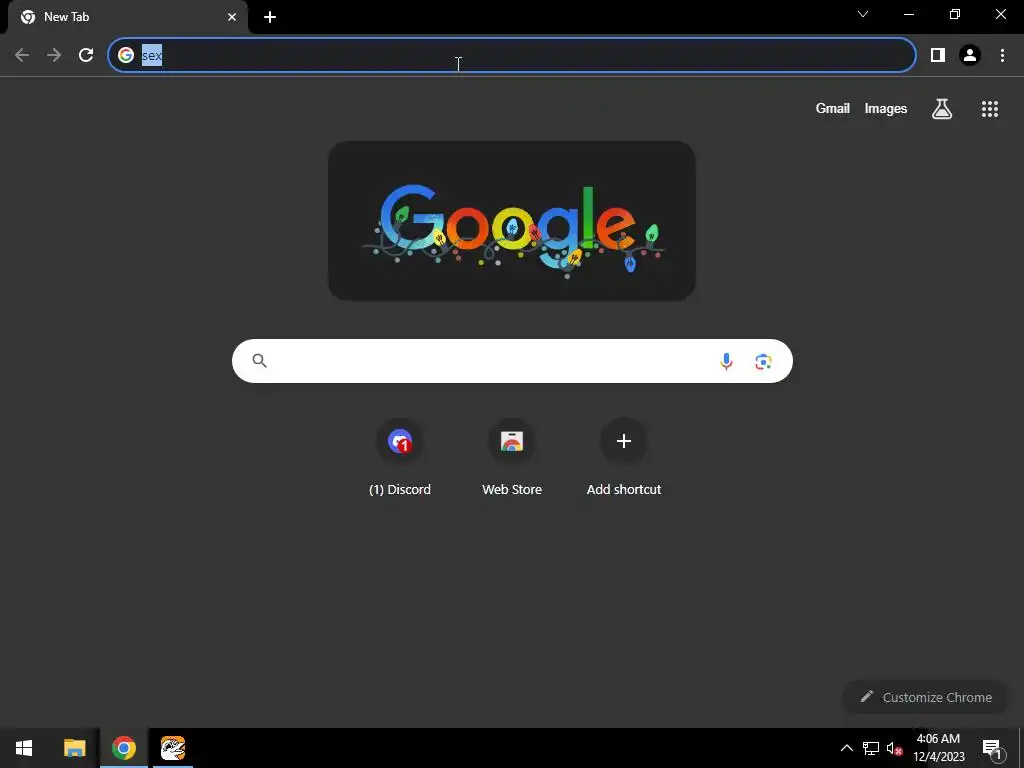Search by image with the Lens icon
This screenshot has height=768, width=1024.
pos(763,361)
